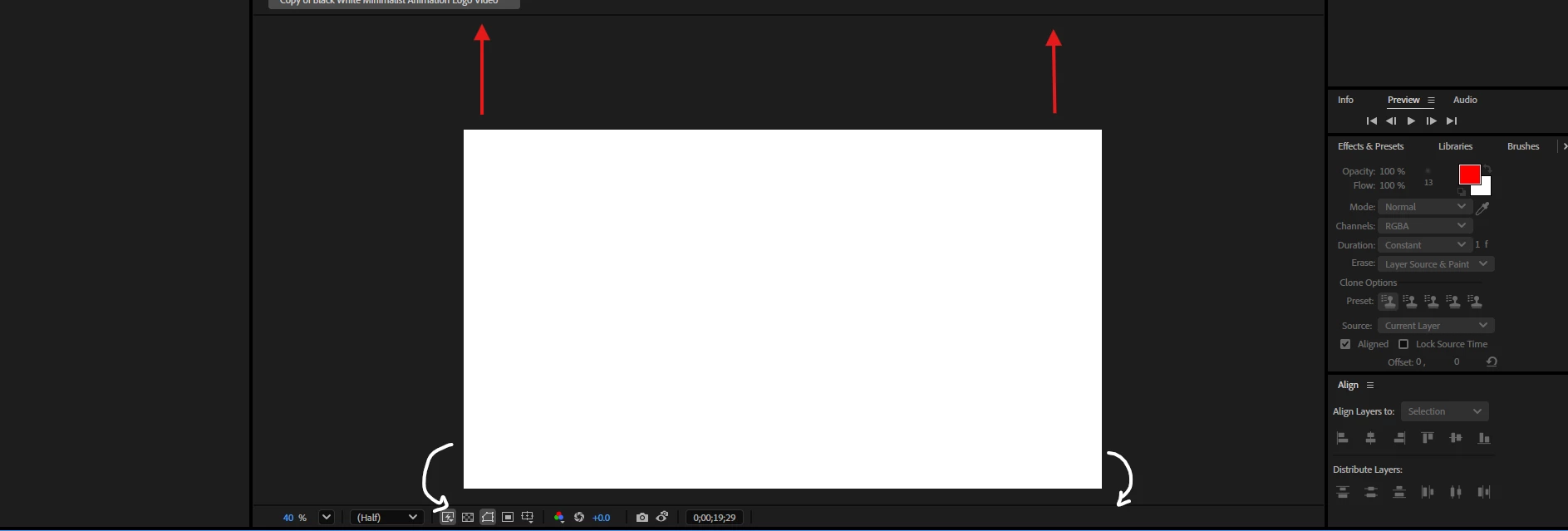Show the last snapshot
Viewport: 1568px width, 531px height.
point(662,518)
